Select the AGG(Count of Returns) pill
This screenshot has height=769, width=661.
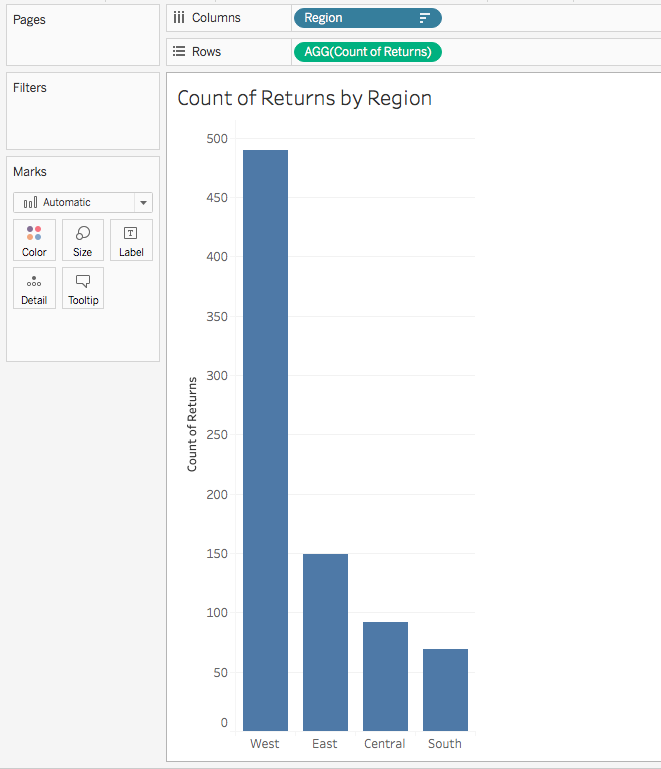click(367, 51)
